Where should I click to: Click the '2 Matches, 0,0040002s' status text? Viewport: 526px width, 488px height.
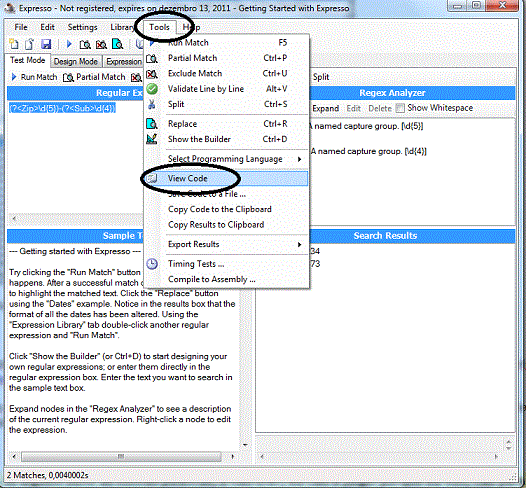(x=47, y=475)
